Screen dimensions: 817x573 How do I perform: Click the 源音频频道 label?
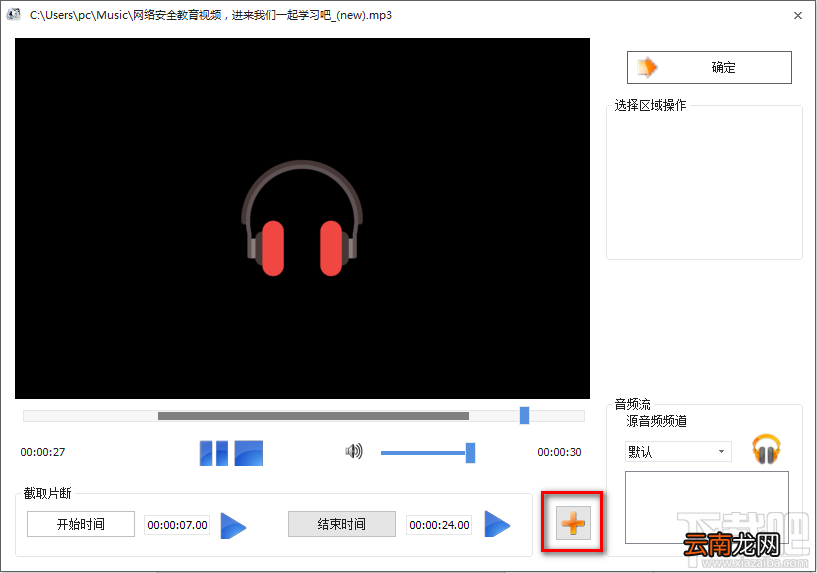(657, 421)
